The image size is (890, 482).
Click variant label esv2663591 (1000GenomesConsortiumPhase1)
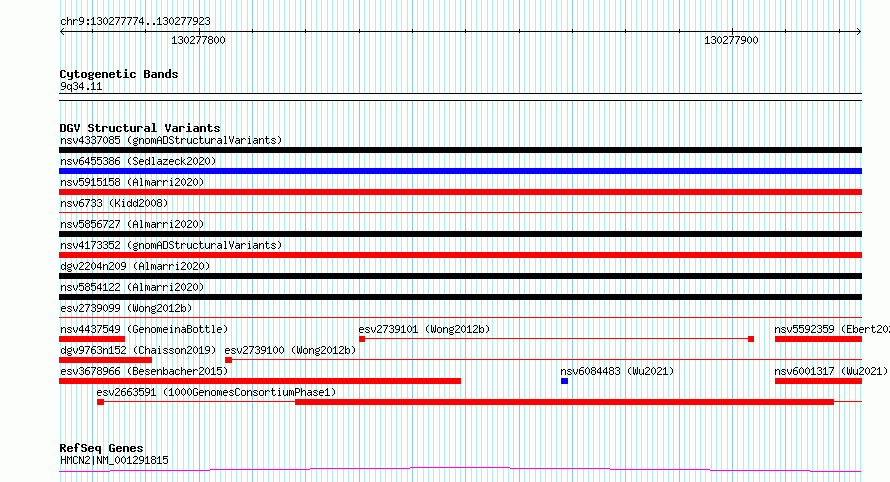coord(216,392)
